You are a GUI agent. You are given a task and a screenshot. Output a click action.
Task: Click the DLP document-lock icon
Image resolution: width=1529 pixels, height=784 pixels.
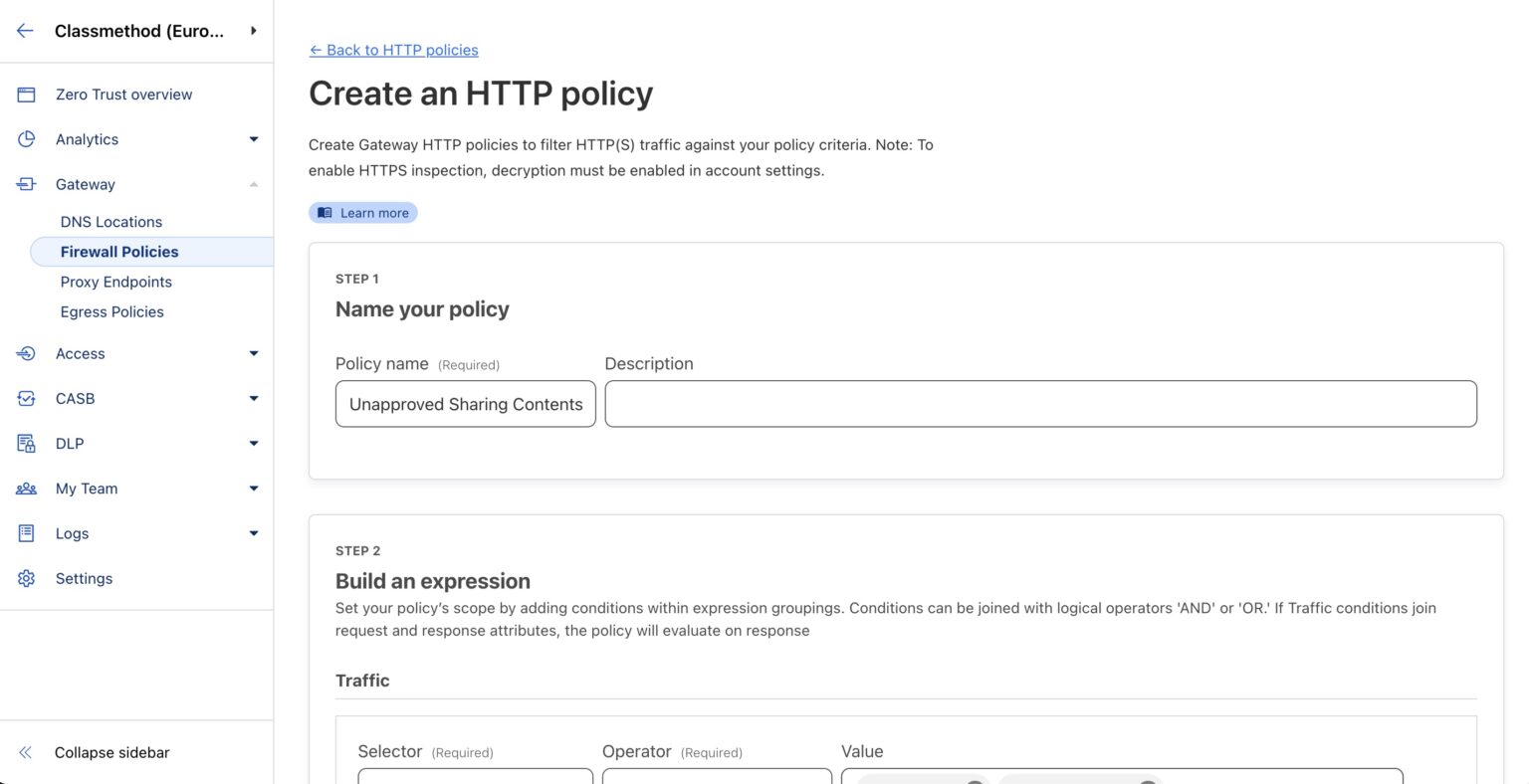[x=26, y=443]
